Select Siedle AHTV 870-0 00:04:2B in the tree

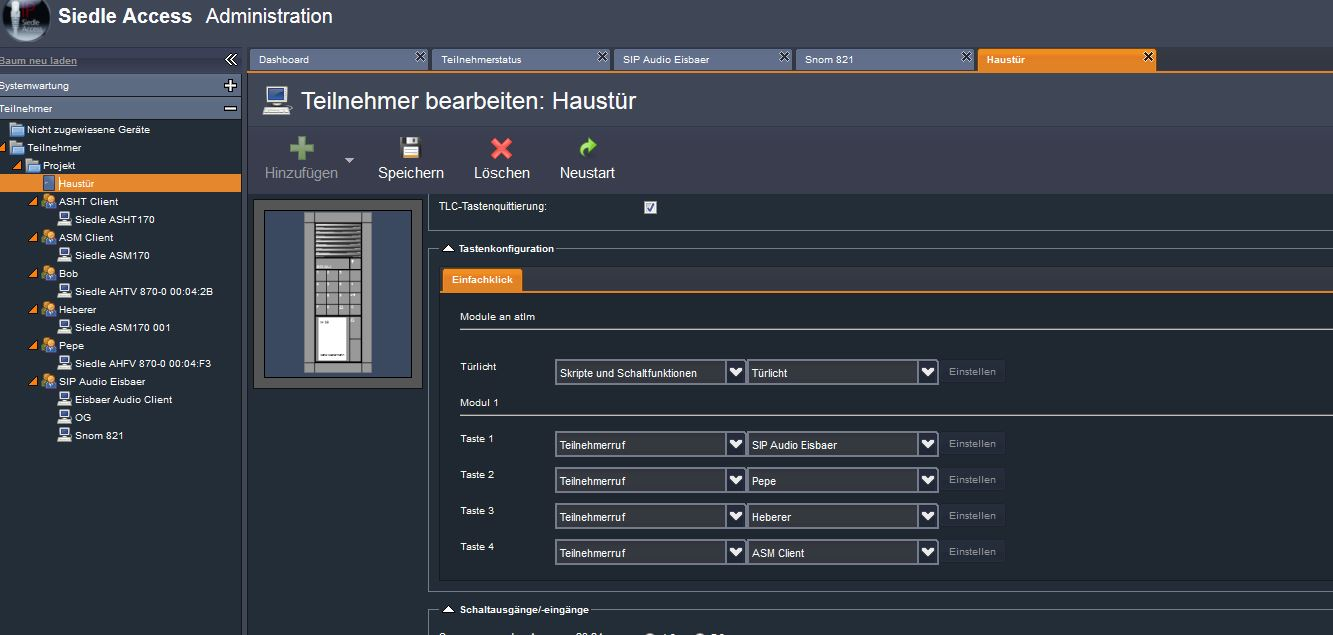[144, 292]
